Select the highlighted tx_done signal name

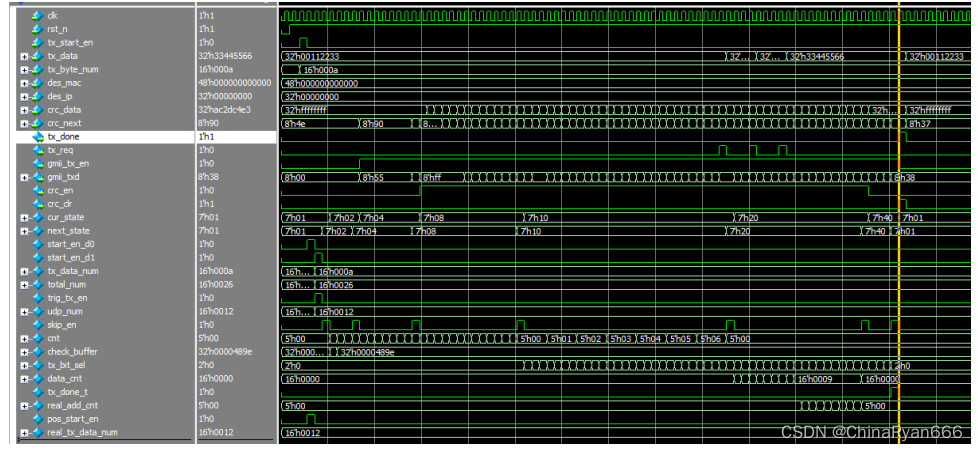pyautogui.click(x=63, y=137)
